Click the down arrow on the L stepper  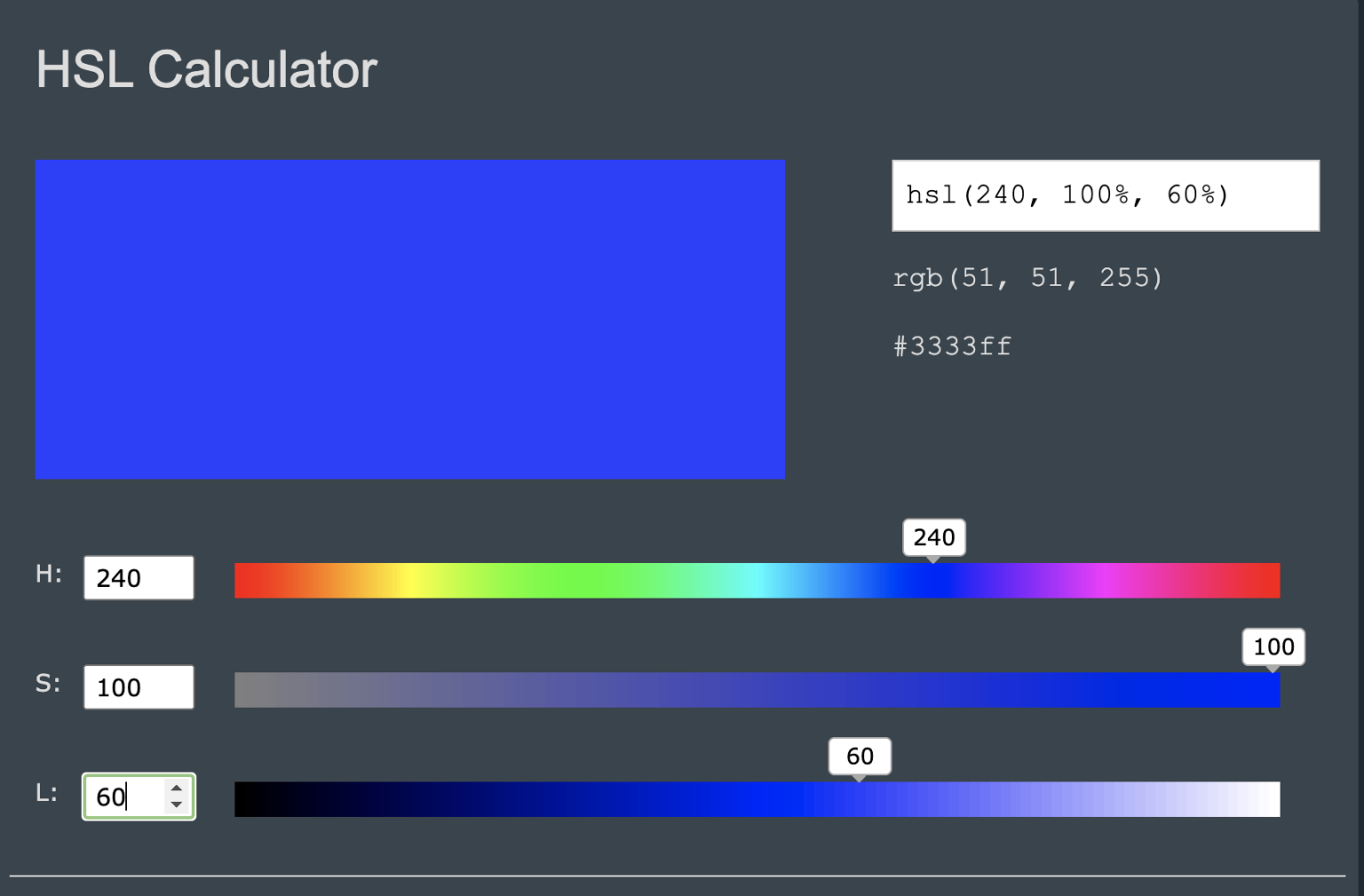(x=176, y=806)
